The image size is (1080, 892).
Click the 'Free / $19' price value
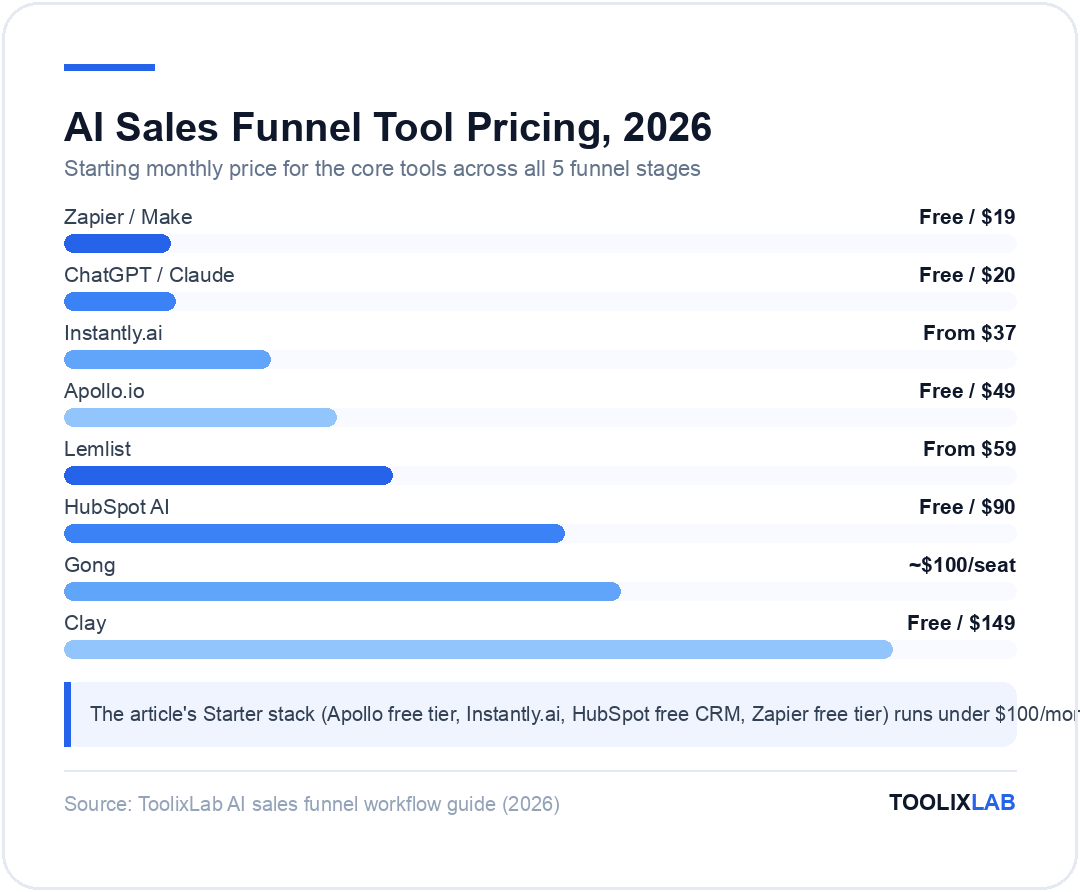point(967,217)
